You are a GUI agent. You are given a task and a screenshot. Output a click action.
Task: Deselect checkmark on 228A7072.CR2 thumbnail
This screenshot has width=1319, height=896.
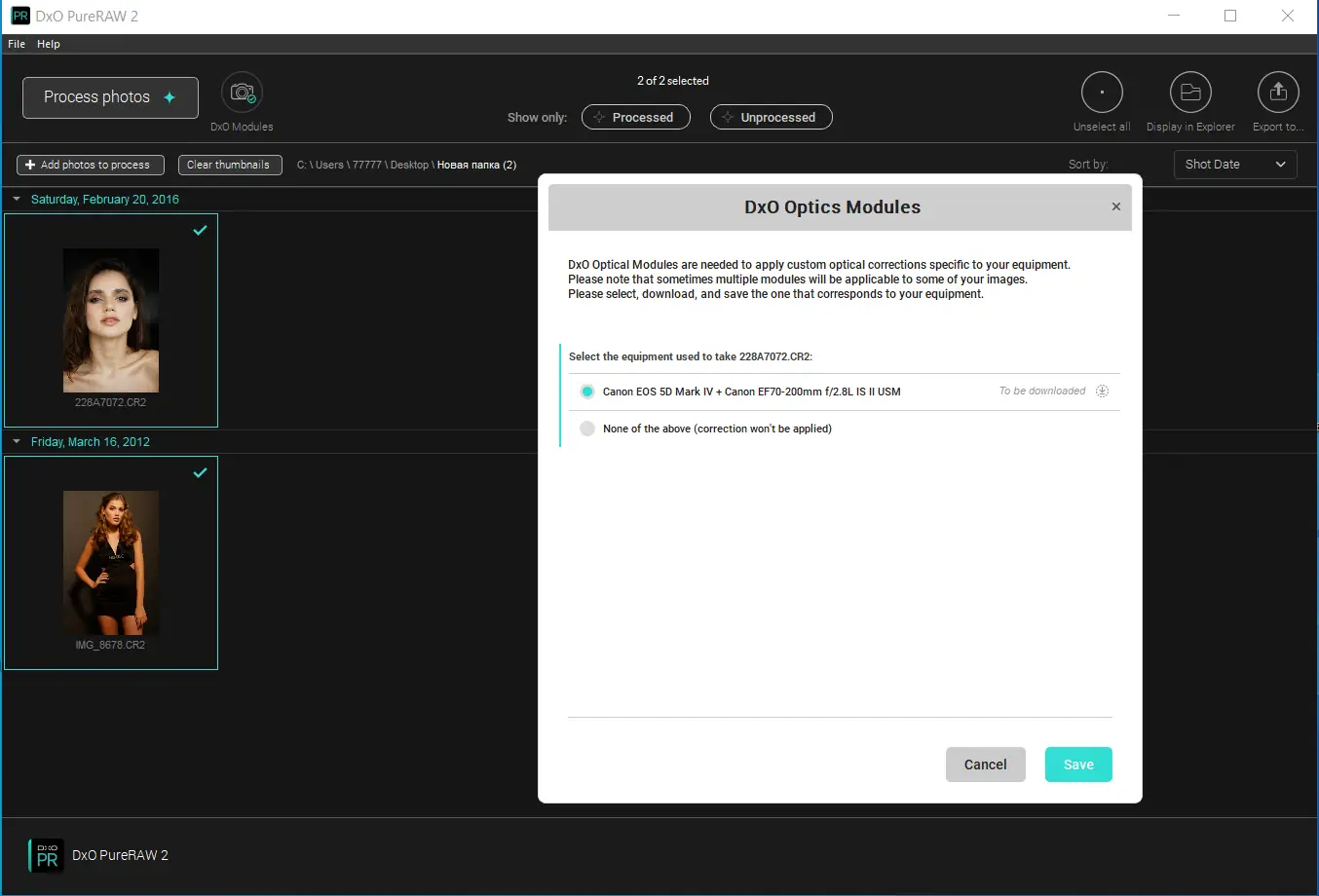[x=200, y=231]
